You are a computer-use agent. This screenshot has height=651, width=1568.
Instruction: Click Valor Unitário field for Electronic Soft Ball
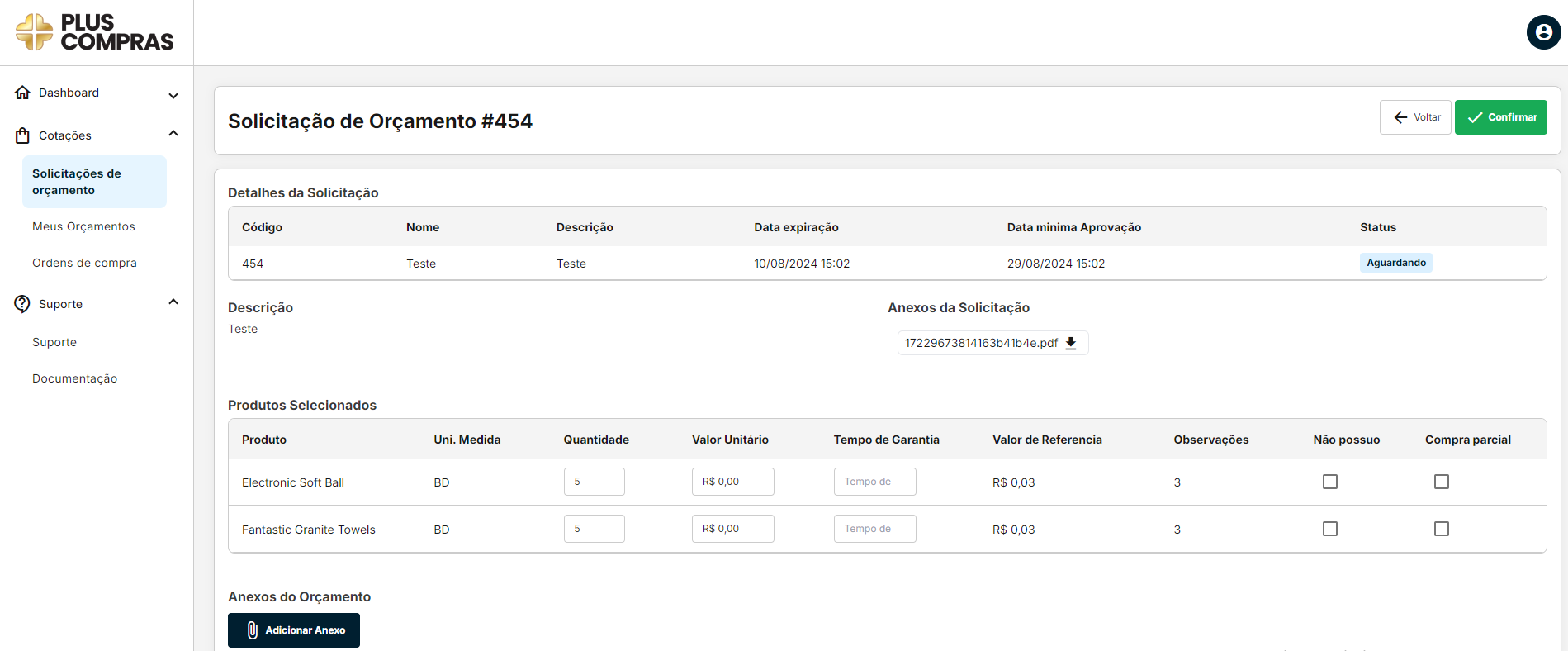[x=732, y=482]
